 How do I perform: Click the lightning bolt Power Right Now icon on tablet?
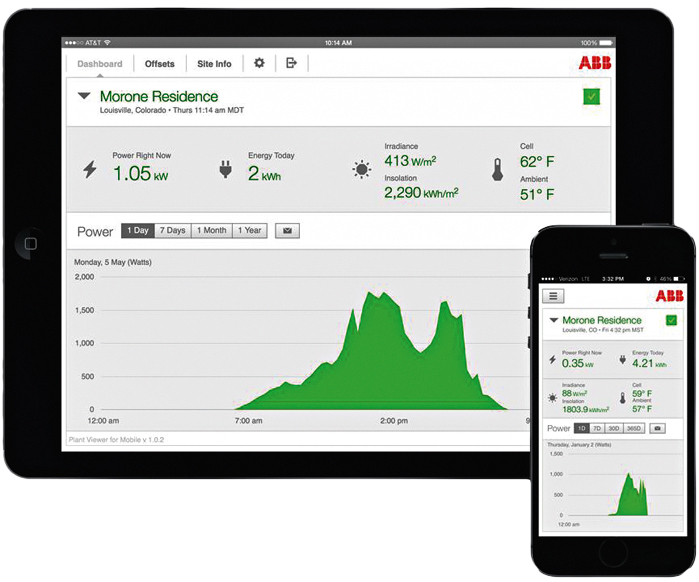90,169
